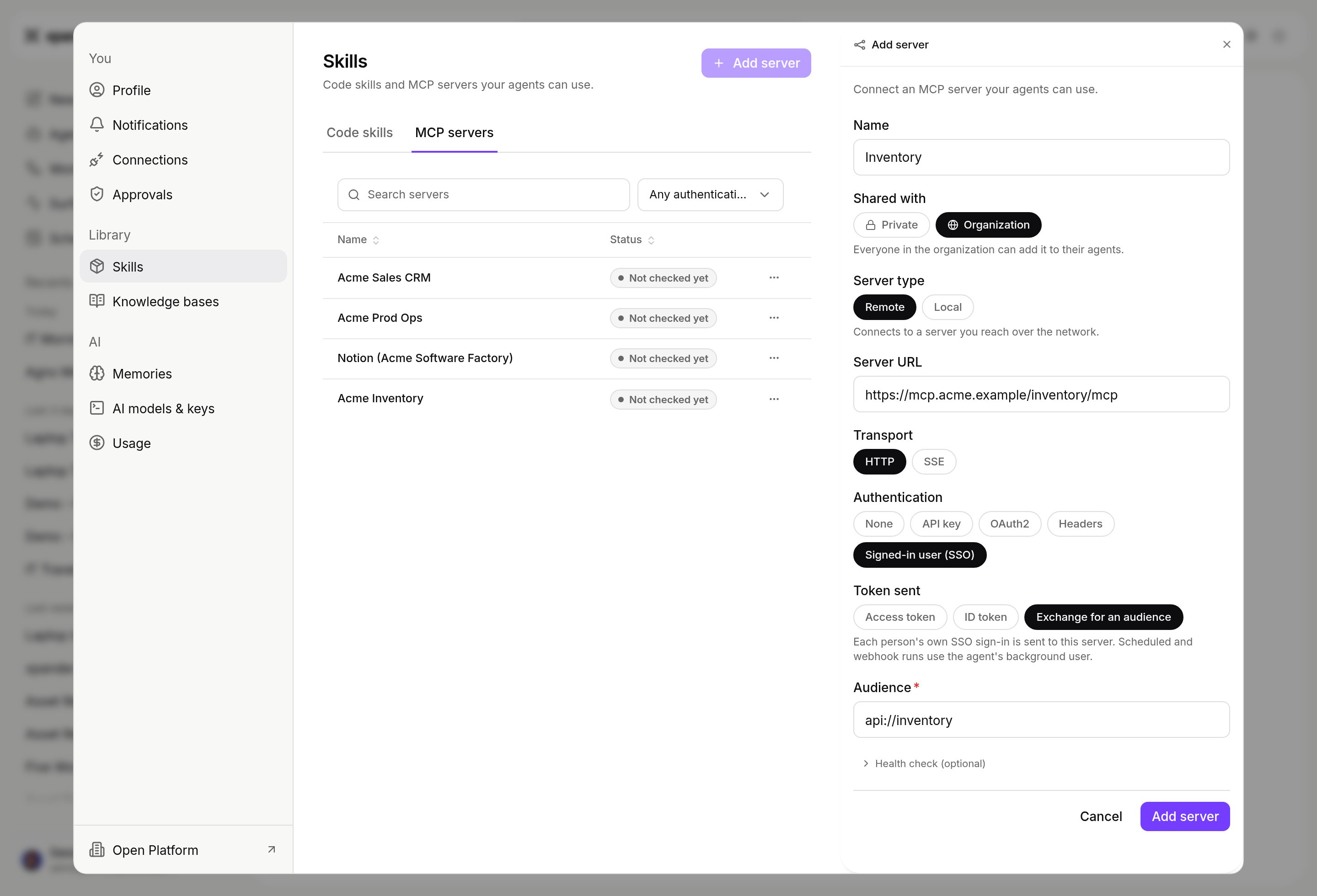The image size is (1317, 896).
Task: Select None authentication
Action: click(878, 524)
